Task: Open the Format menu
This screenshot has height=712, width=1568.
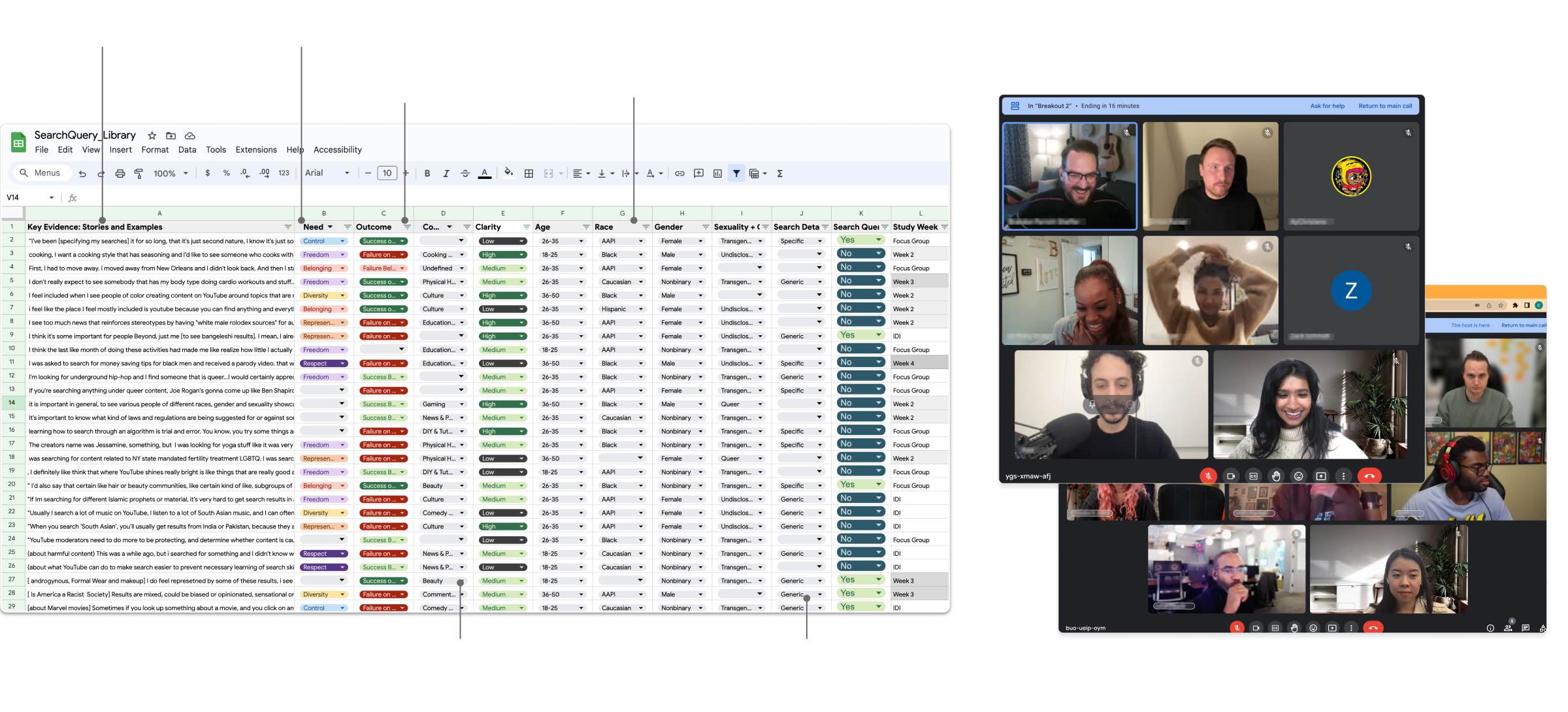Action: pos(155,150)
